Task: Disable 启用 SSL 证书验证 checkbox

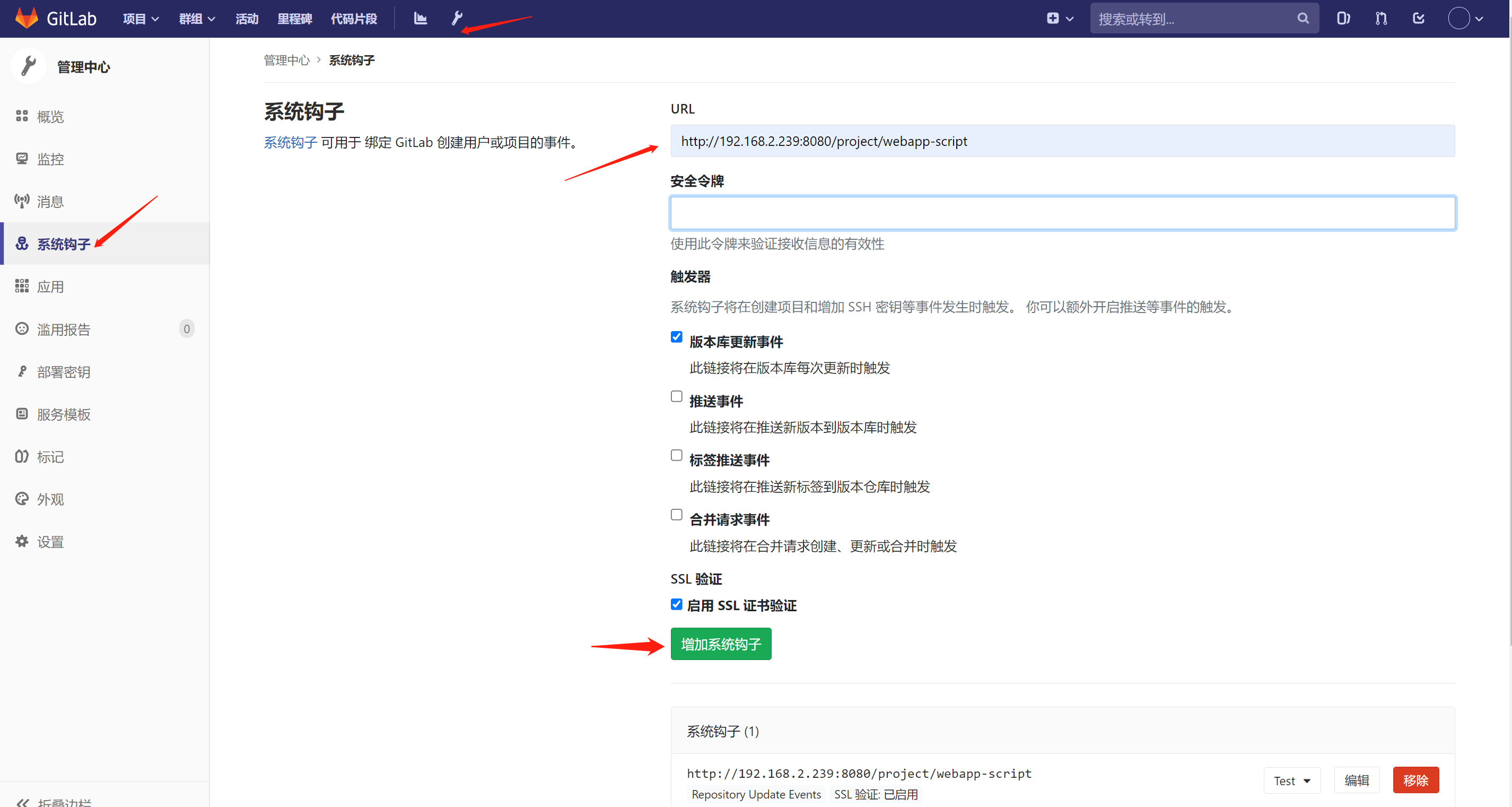Action: pos(676,604)
